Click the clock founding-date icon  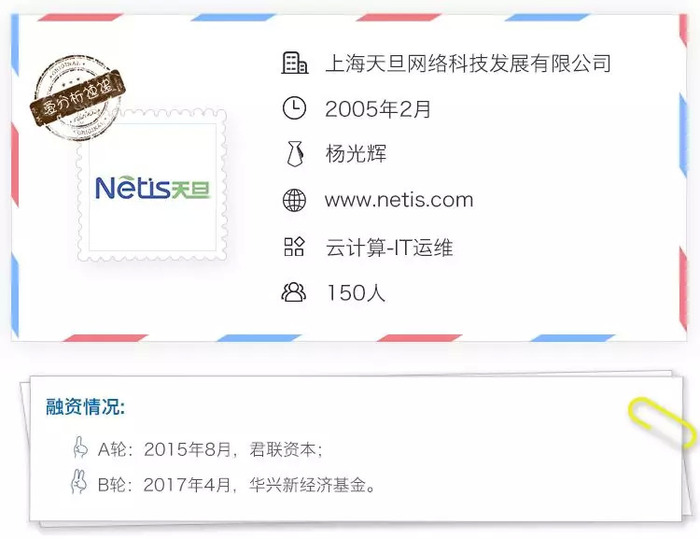[x=294, y=108]
